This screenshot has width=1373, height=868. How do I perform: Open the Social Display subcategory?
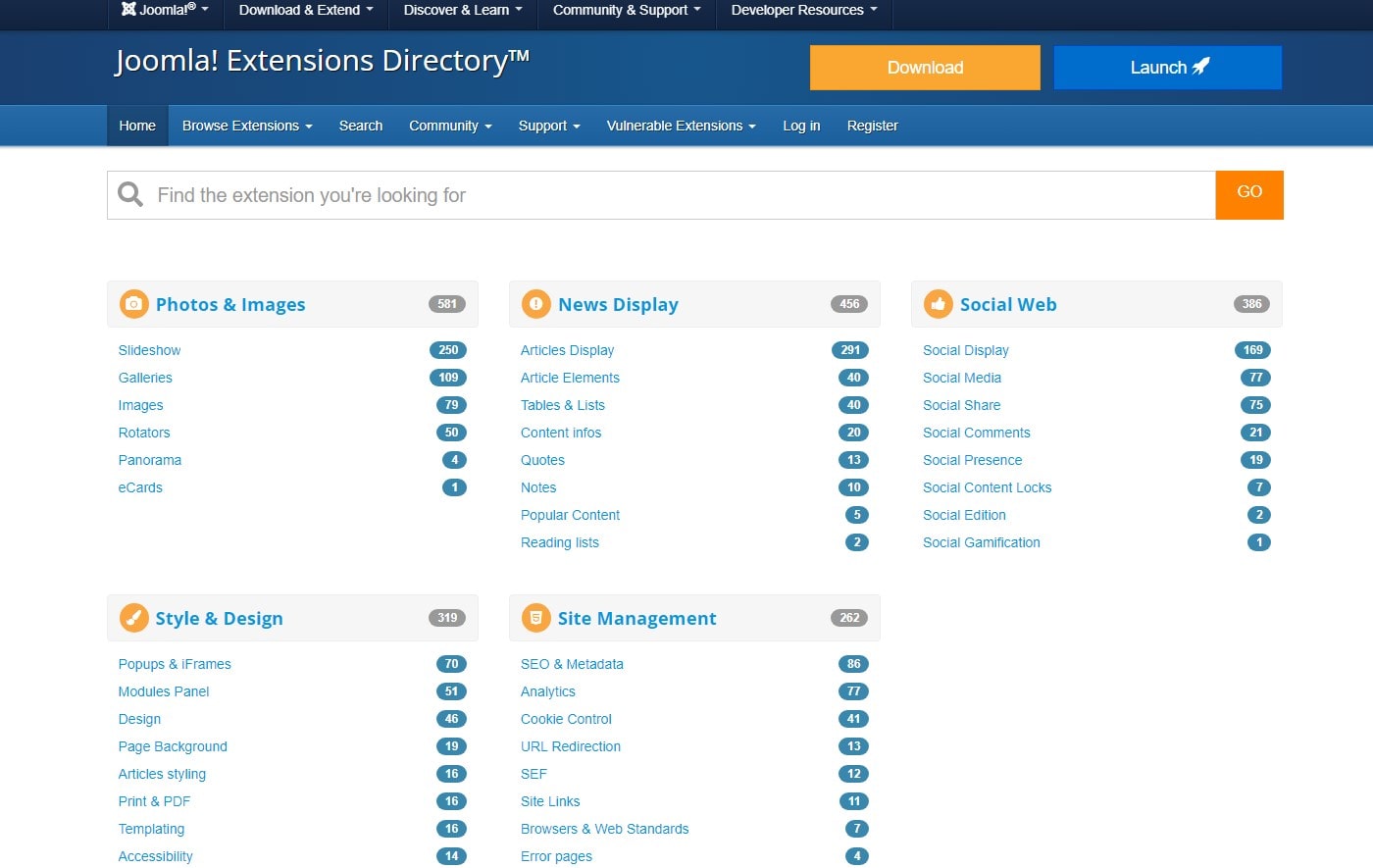966,350
